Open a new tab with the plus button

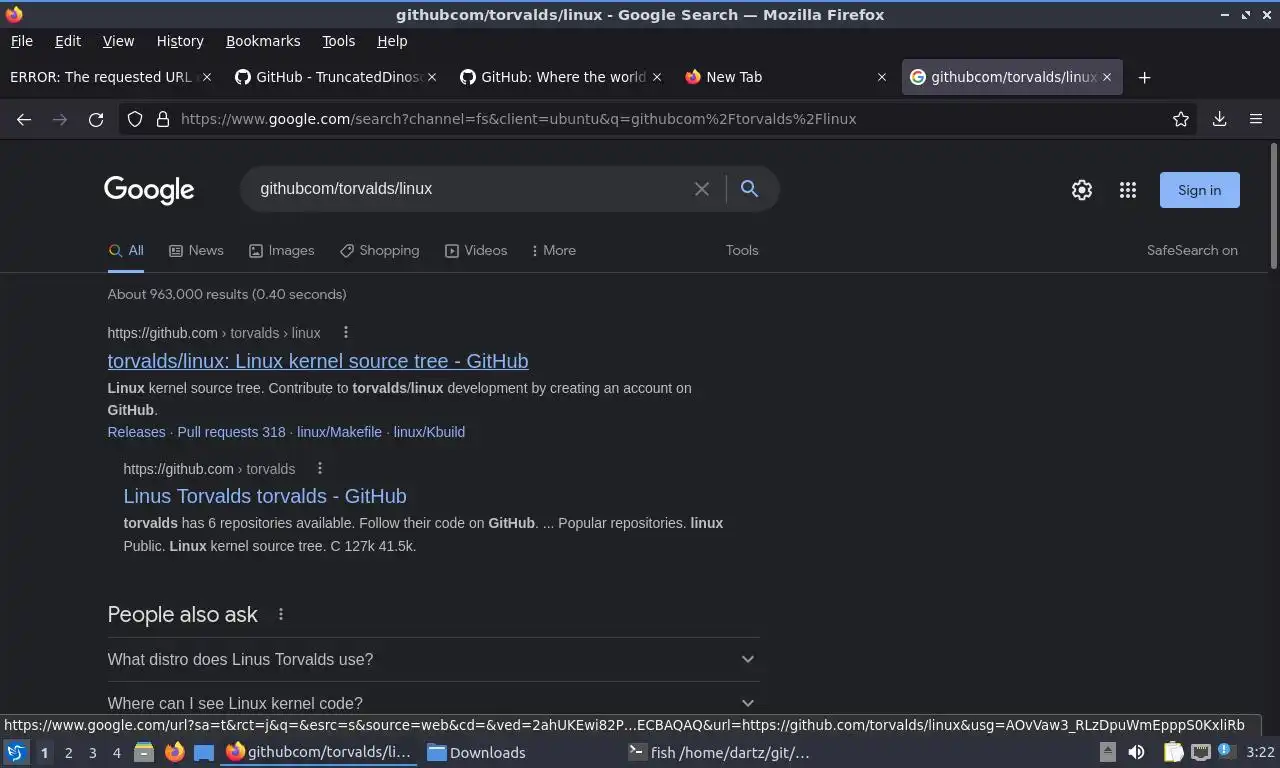[1144, 77]
